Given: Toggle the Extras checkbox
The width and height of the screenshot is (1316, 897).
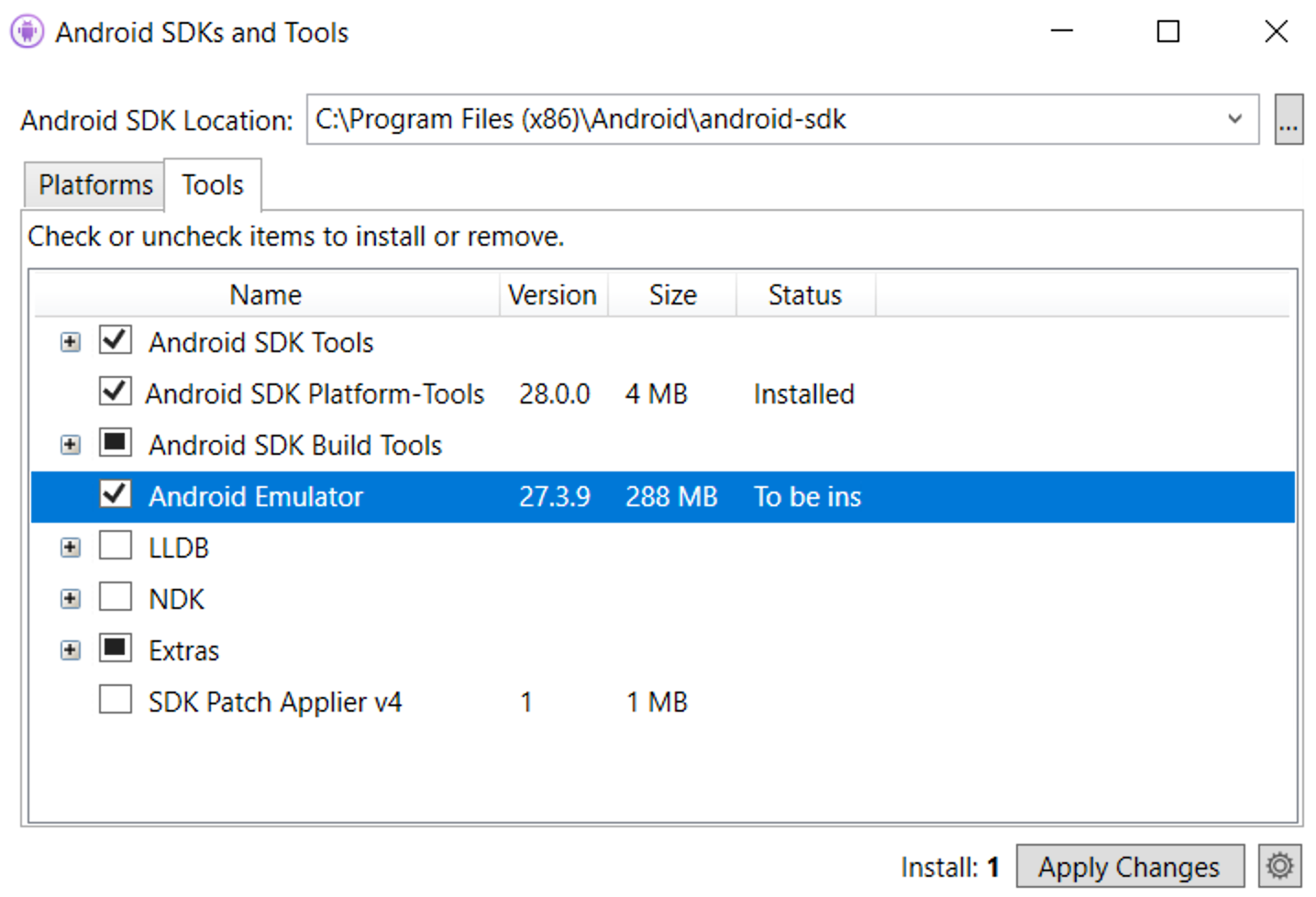Looking at the screenshot, I should point(116,648).
